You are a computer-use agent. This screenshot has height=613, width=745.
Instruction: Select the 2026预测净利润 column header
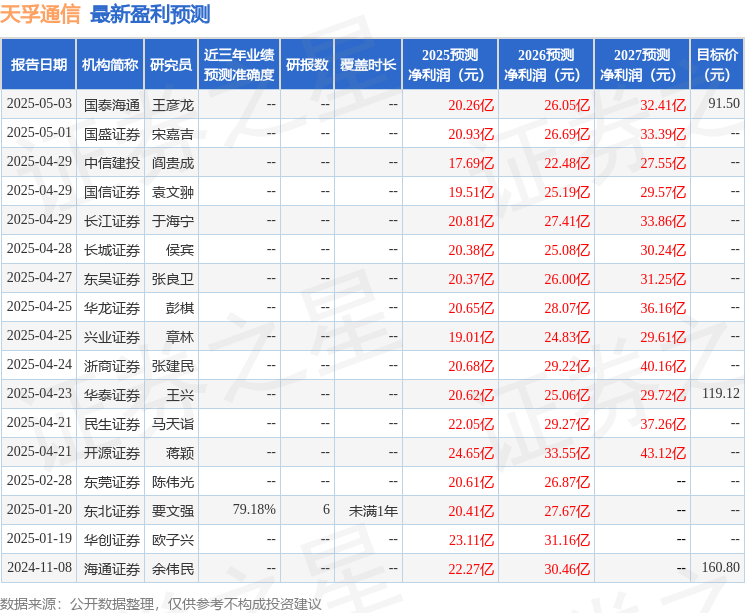click(546, 64)
